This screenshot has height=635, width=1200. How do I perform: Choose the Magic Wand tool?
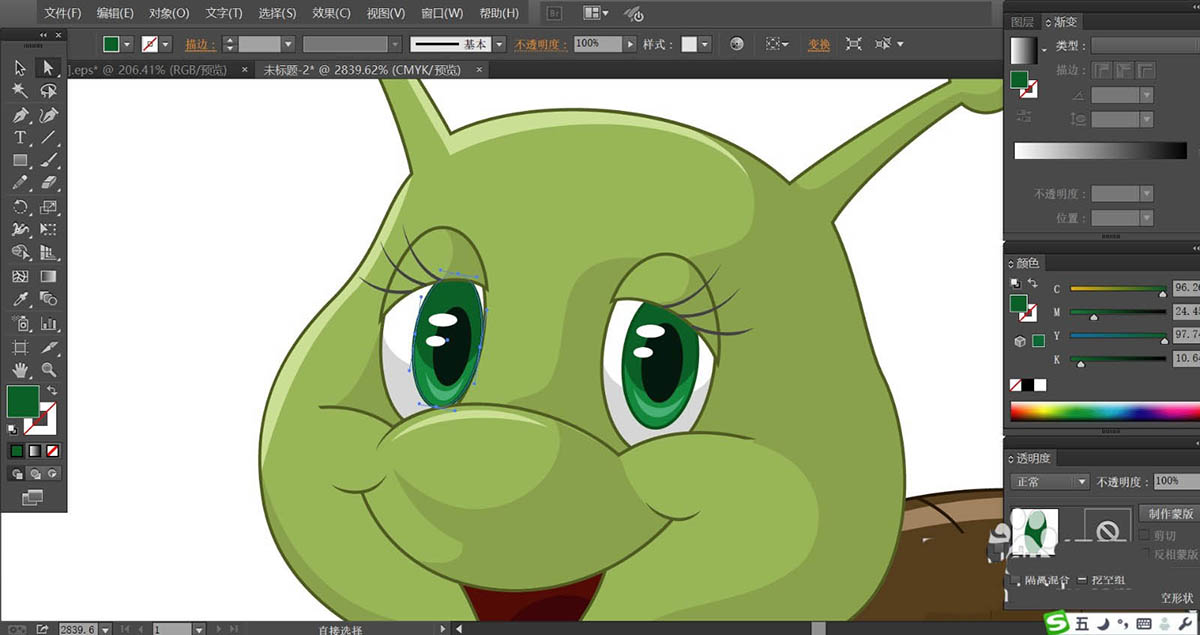20,91
